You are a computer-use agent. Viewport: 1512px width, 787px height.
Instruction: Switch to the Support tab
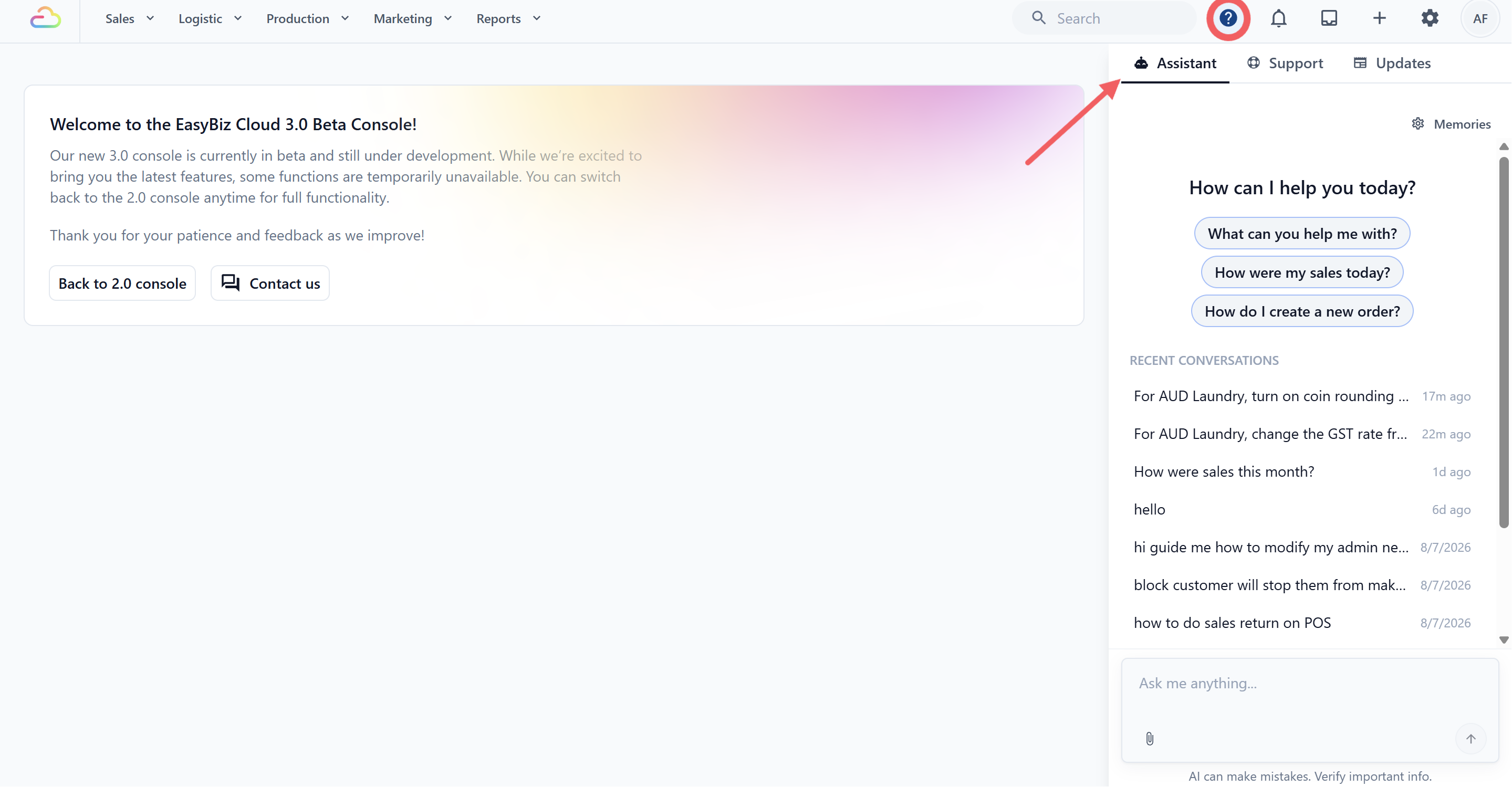pyautogui.click(x=1285, y=63)
